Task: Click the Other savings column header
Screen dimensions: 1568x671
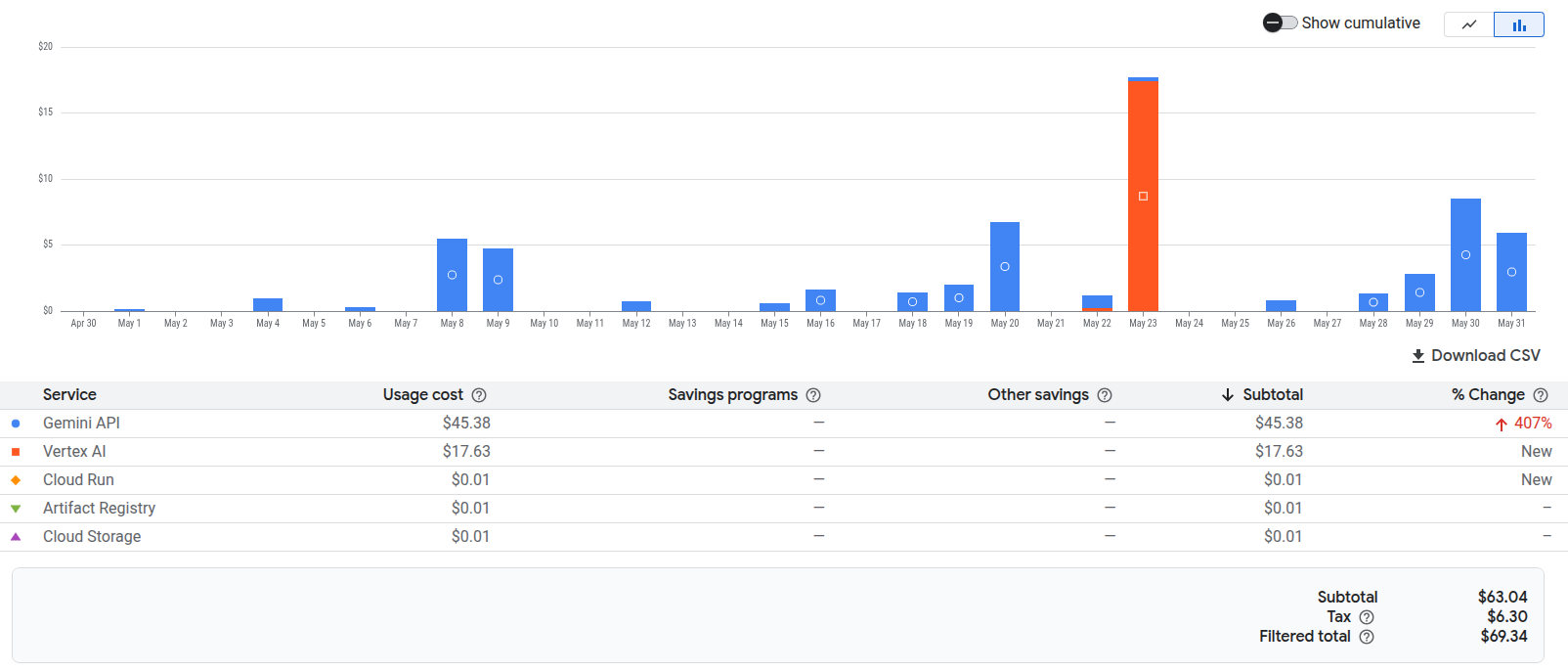Action: (1038, 394)
